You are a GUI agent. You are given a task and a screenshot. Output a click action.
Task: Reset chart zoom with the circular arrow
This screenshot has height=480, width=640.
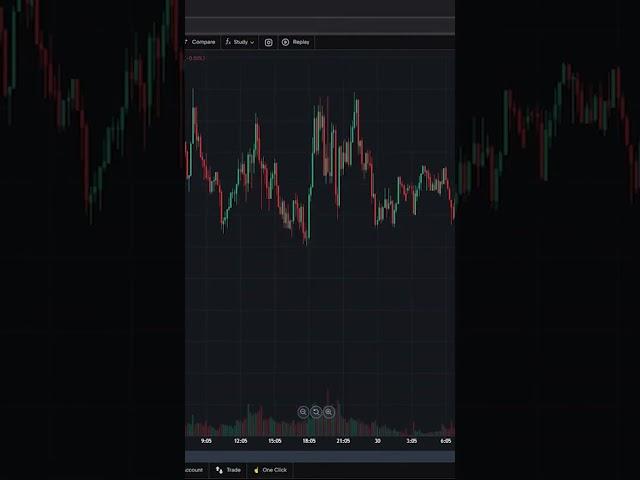coord(316,412)
